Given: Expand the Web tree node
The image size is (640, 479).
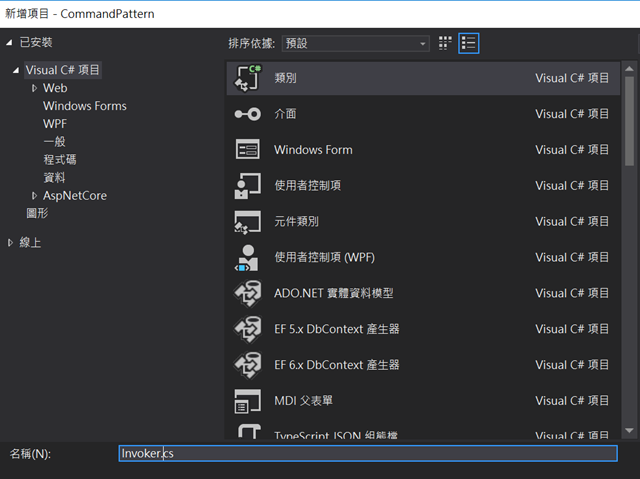Looking at the screenshot, I should coord(34,88).
